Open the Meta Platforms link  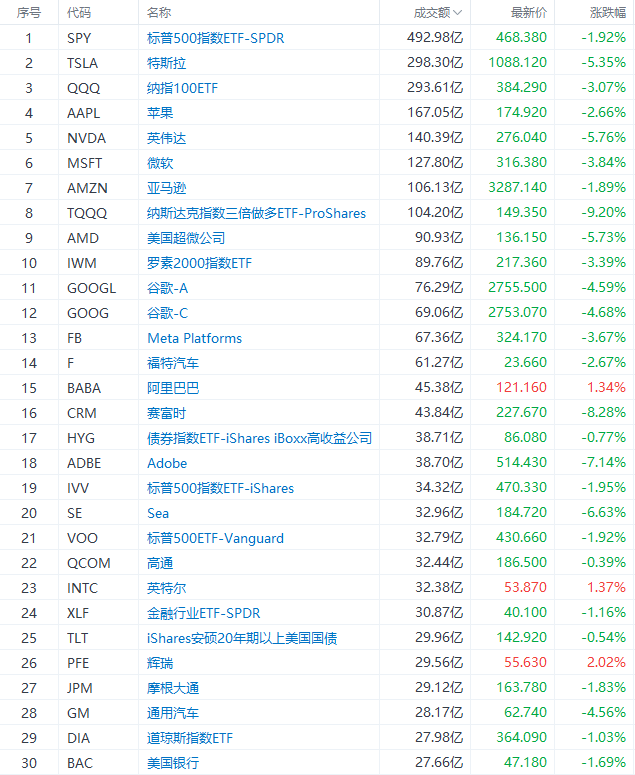(x=195, y=338)
